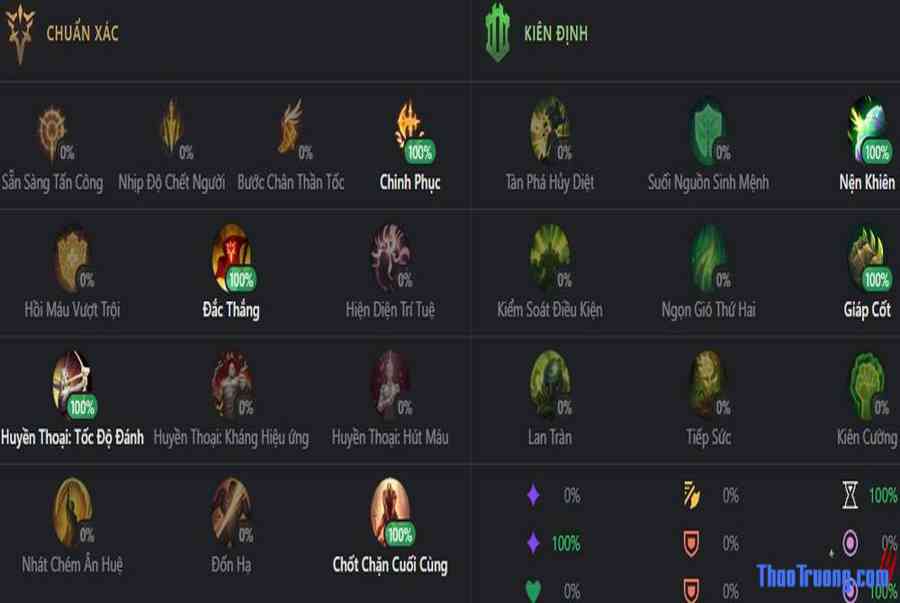Pick the Lan Tràn rune icon
This screenshot has height=603, width=900.
[550, 384]
